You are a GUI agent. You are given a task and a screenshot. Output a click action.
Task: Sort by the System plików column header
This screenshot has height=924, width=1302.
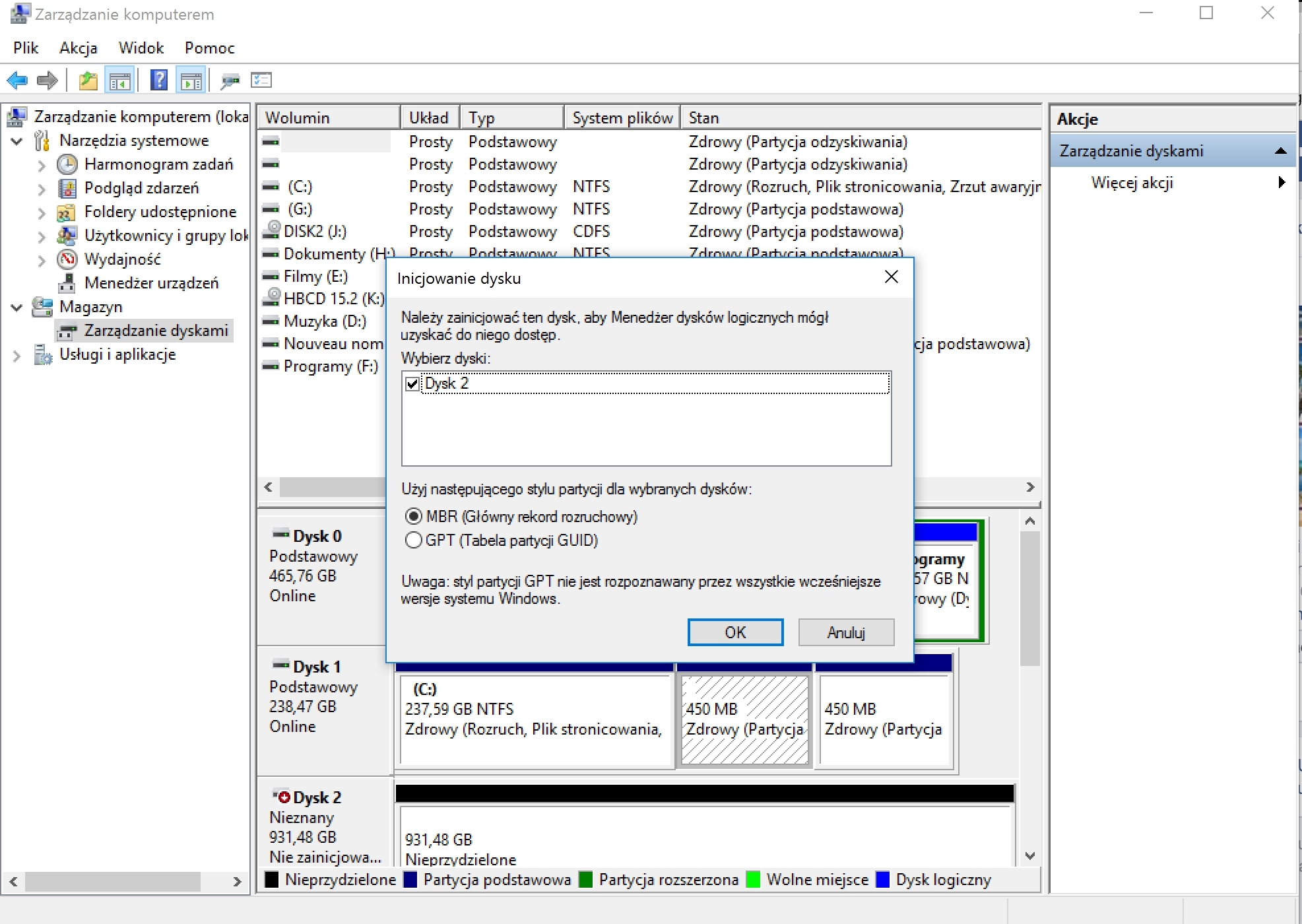pos(622,117)
